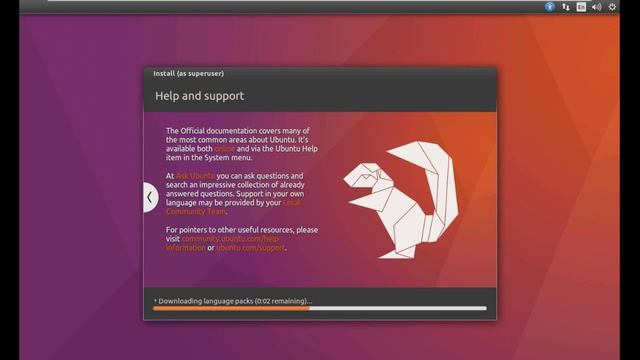The width and height of the screenshot is (640, 360).
Task: Click the origami squirrel illustration
Action: pos(401,200)
